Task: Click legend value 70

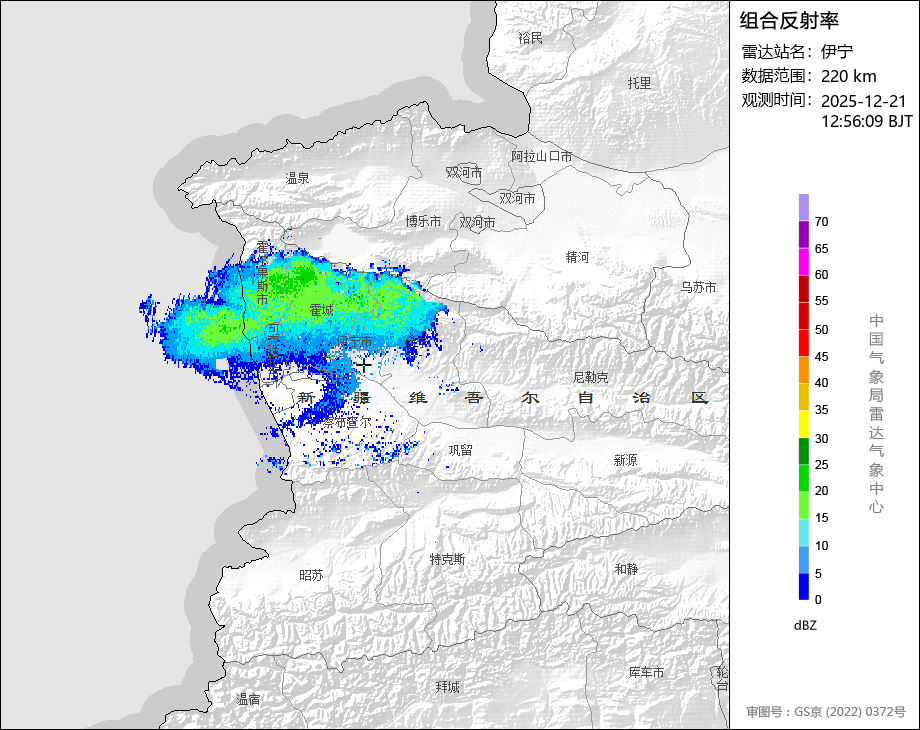Action: coord(821,222)
